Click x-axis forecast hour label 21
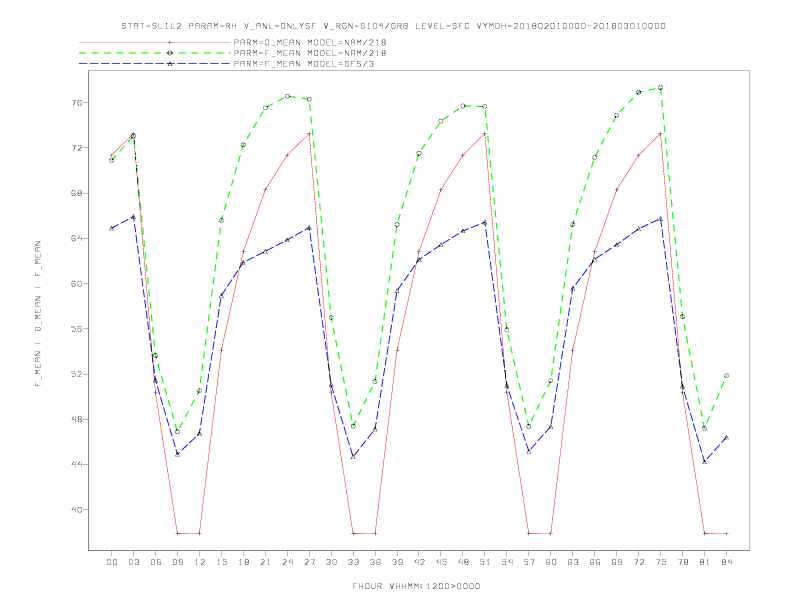 click(265, 562)
